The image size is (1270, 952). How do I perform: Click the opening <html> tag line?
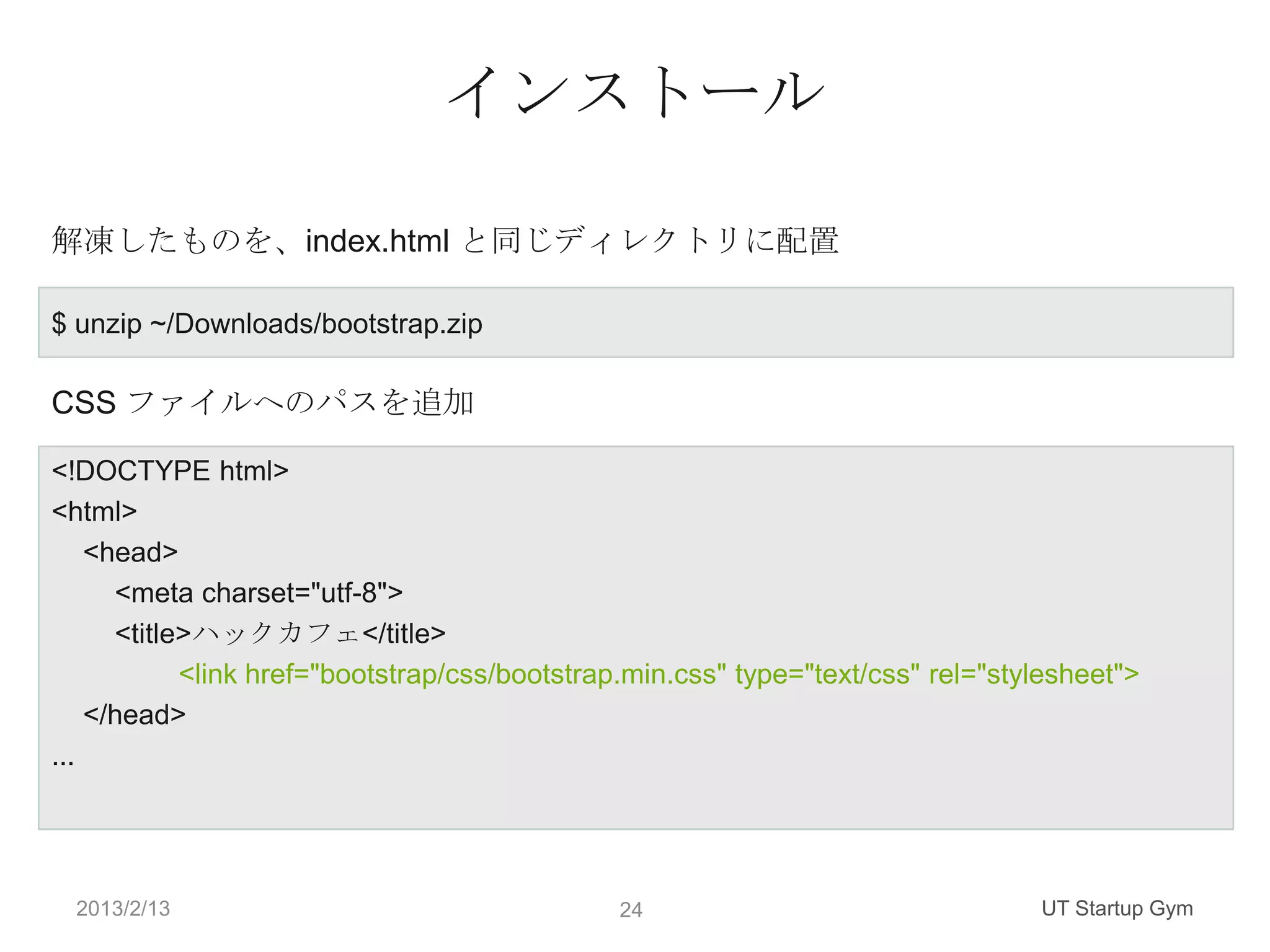click(94, 511)
